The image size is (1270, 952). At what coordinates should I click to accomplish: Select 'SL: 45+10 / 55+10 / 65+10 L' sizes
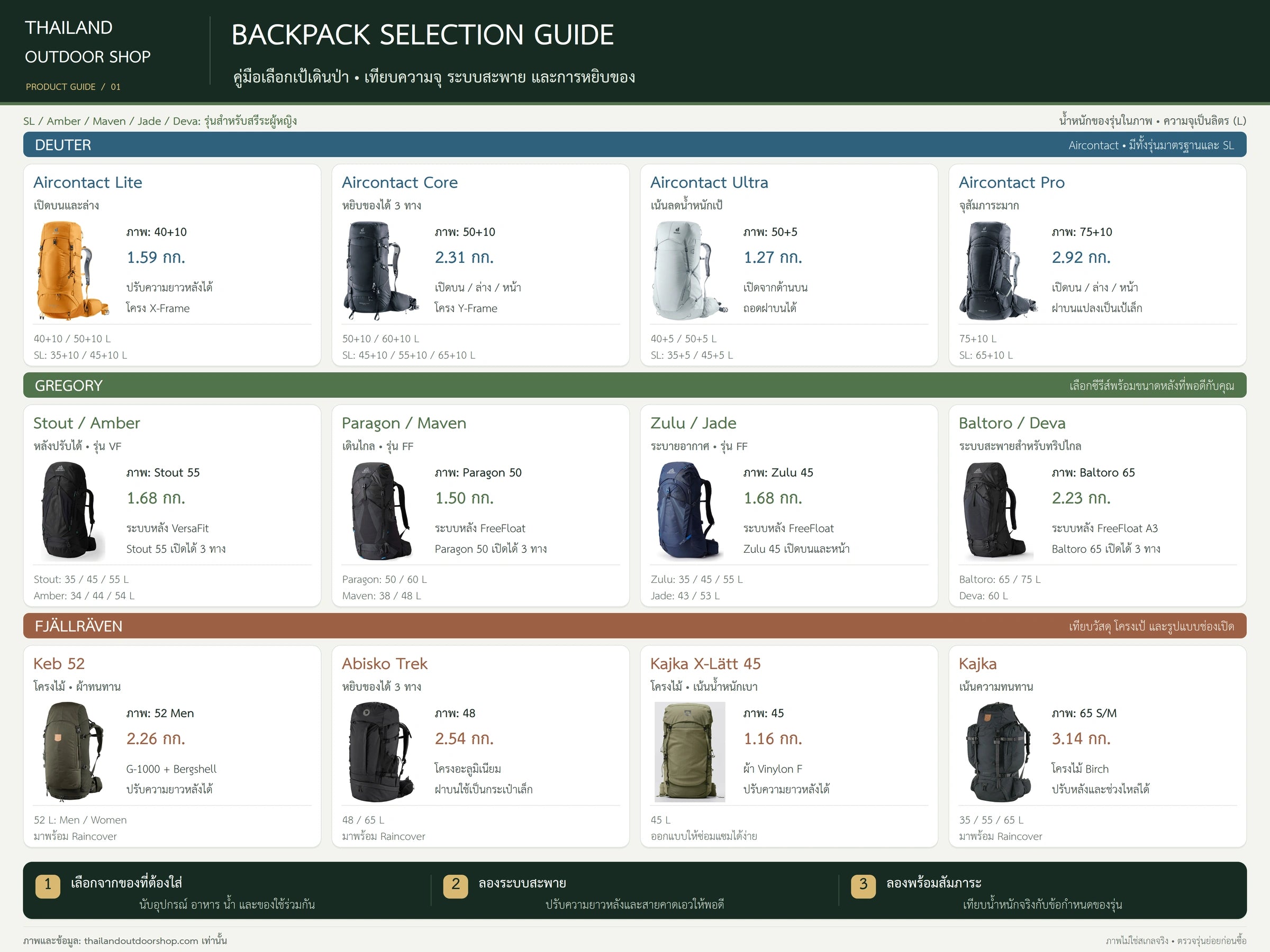point(409,355)
